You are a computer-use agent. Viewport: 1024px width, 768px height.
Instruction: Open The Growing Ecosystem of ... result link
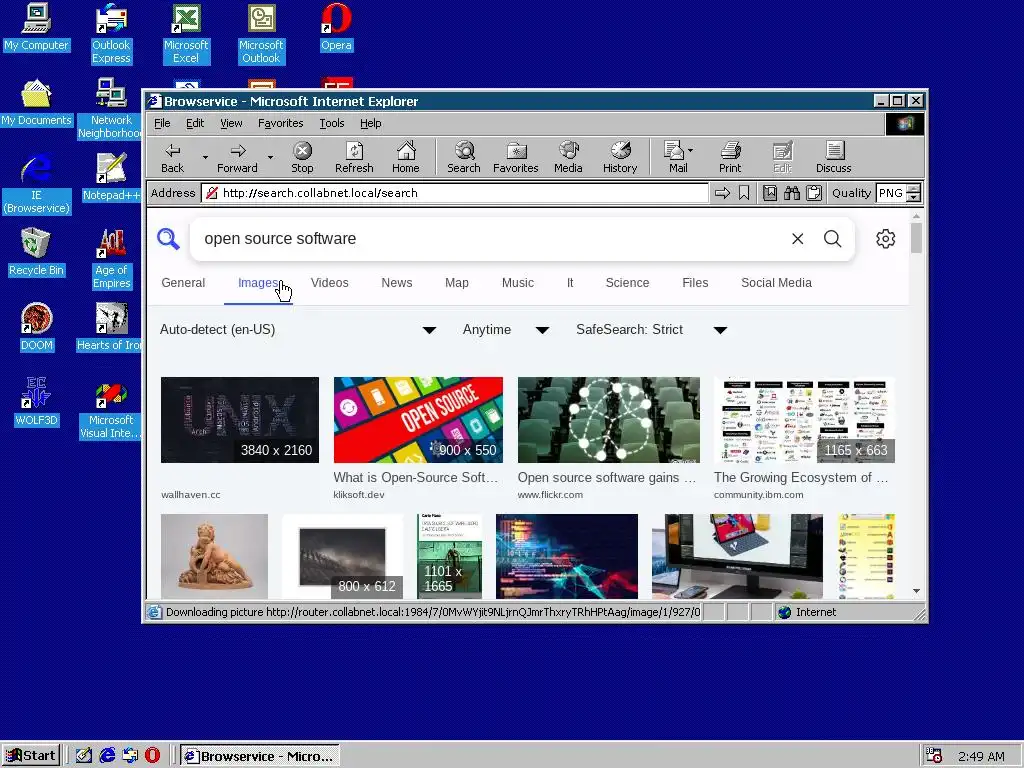pyautogui.click(x=801, y=477)
